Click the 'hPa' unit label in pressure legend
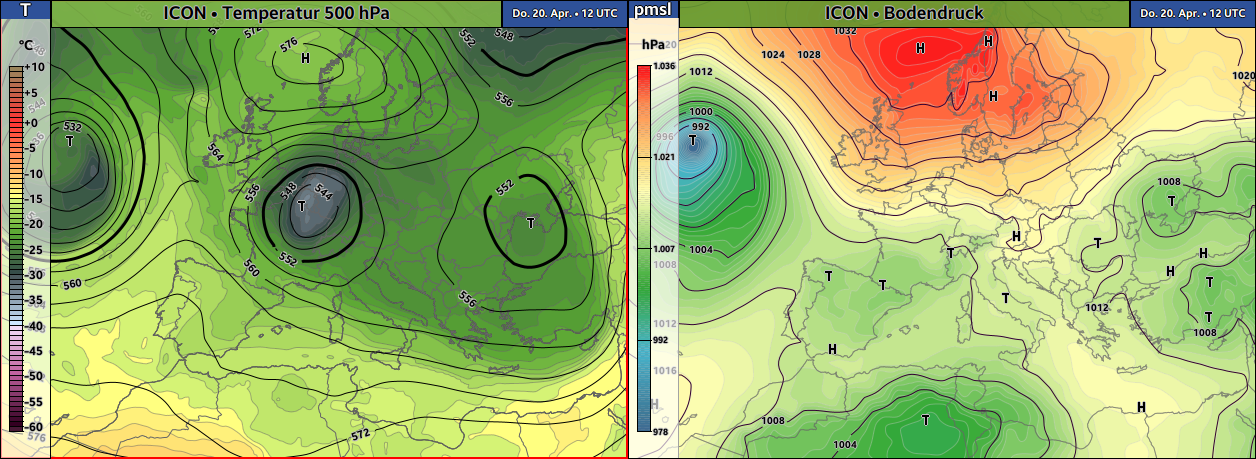 coord(653,45)
